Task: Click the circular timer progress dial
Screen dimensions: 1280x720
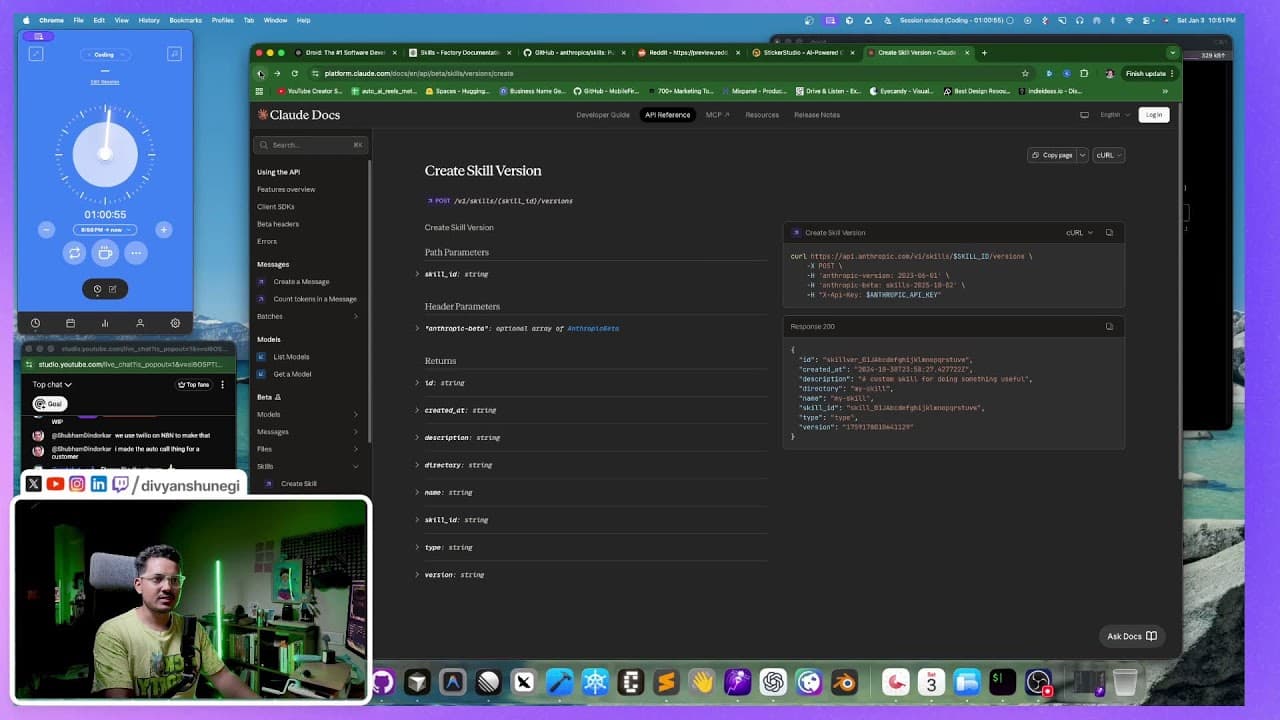Action: 105,155
